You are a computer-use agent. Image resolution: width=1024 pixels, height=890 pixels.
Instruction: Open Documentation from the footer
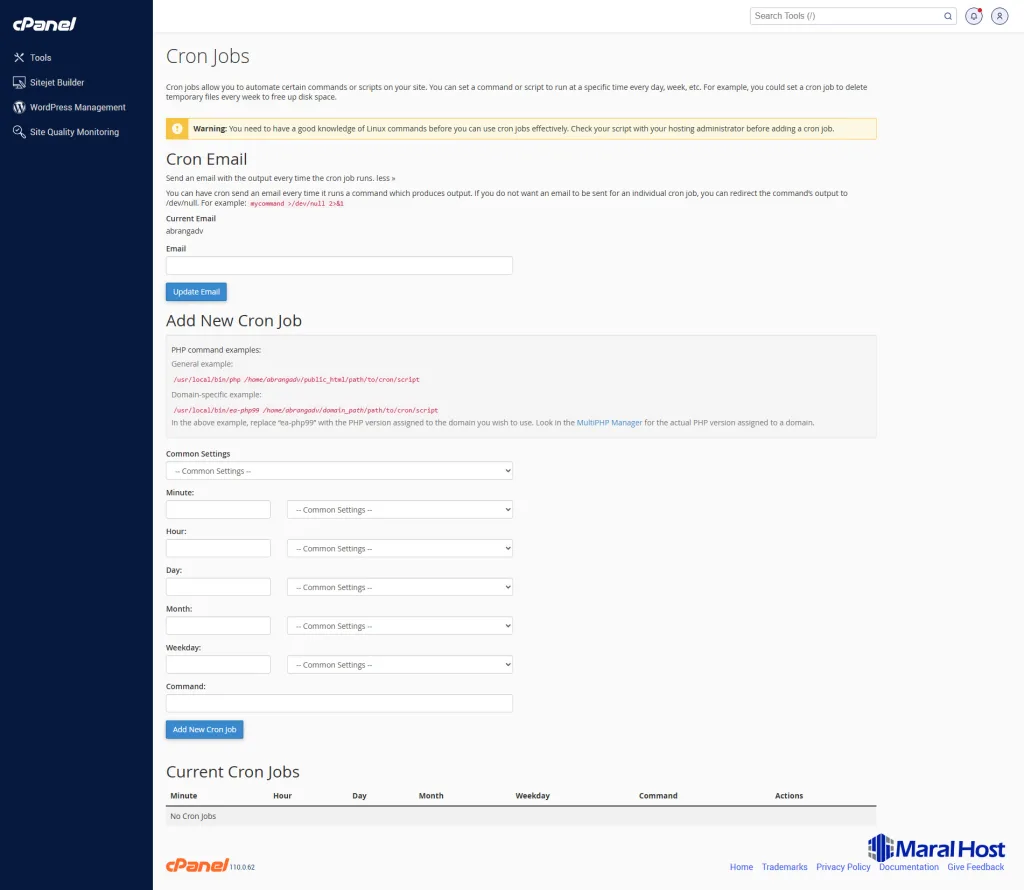click(909, 867)
